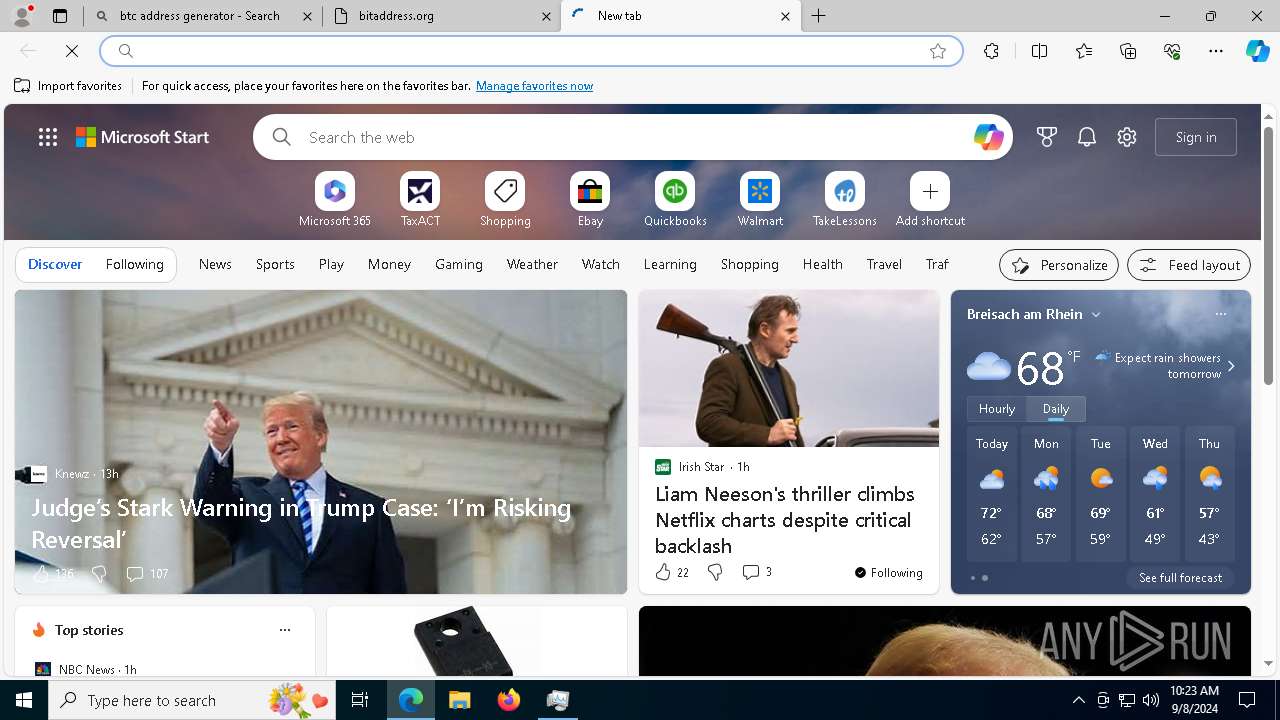Open the TaxACT shortcut tile
This screenshot has width=1280, height=720.
[420, 200]
